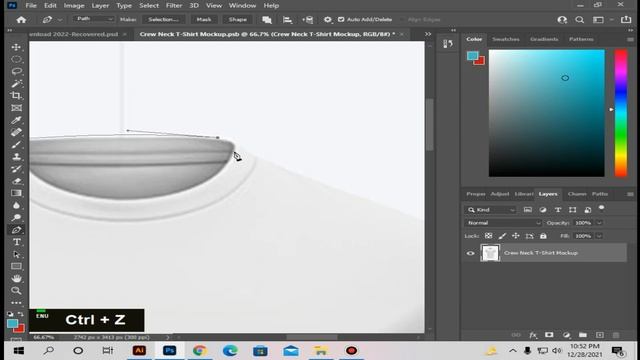
Task: Lock transparent pixels of layer
Action: pyautogui.click(x=489, y=236)
